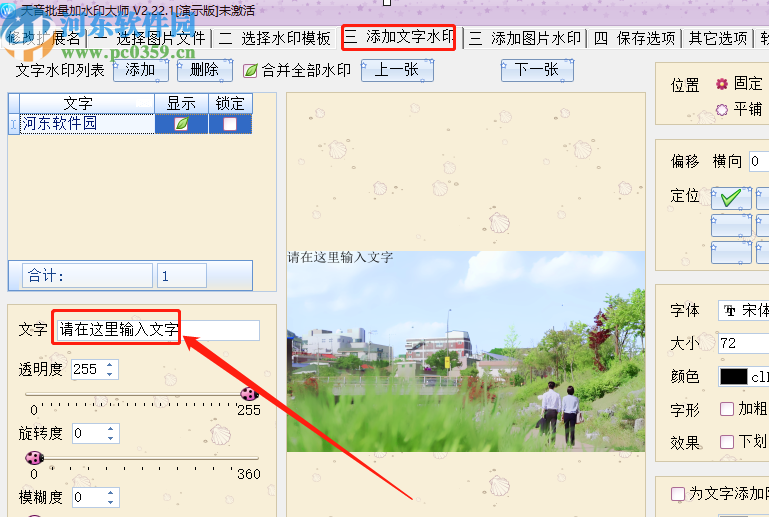This screenshot has height=517, width=769.
Task: Select the 河东软件园 list row text
Action: tap(87, 124)
